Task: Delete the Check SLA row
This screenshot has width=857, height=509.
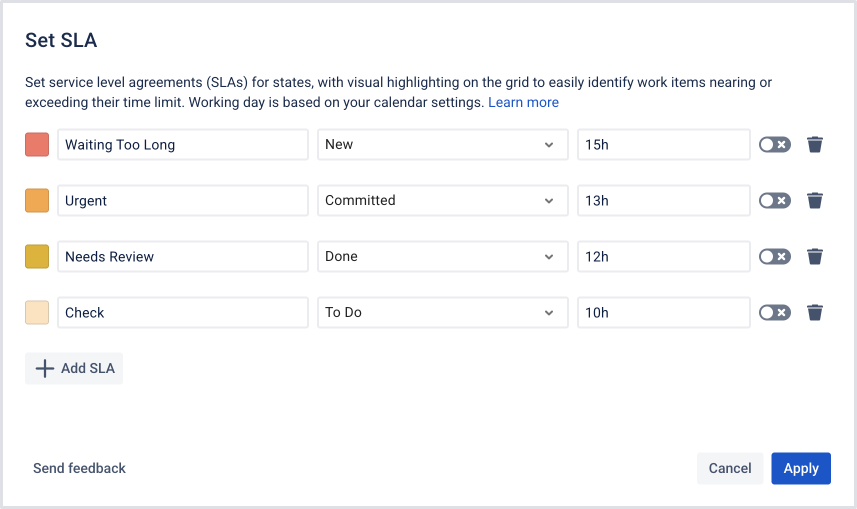Action: (815, 313)
